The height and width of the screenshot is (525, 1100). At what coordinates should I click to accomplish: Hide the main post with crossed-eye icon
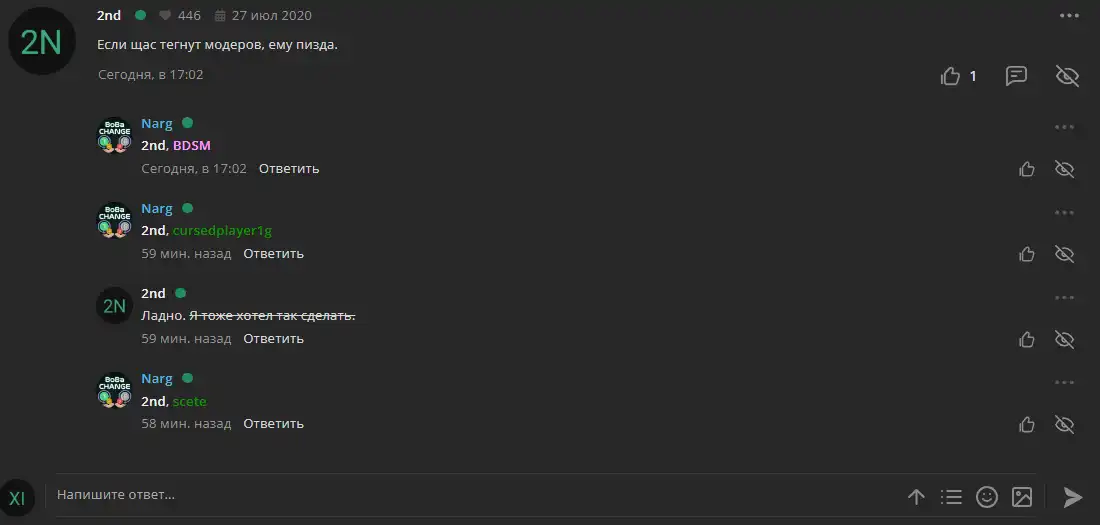(1067, 76)
